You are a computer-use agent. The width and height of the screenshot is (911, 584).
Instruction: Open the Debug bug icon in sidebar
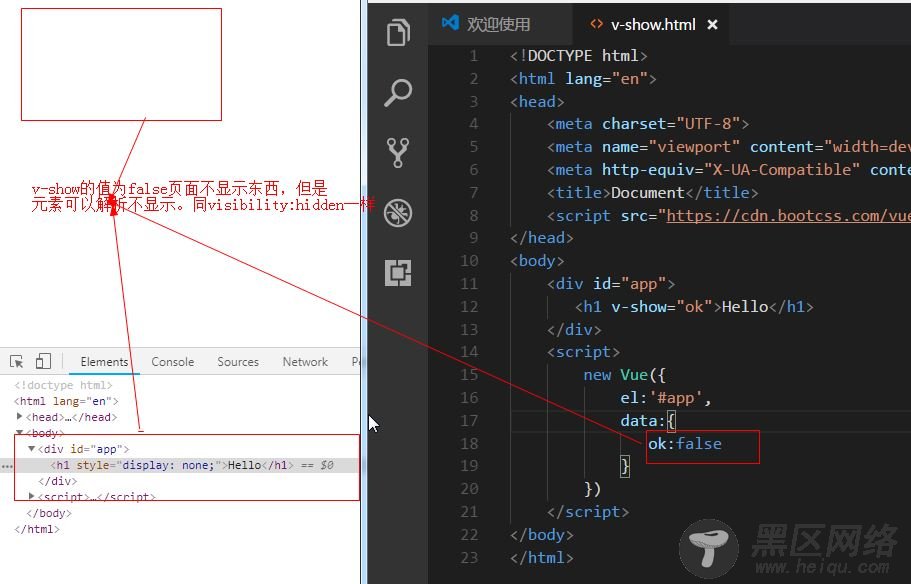click(x=398, y=213)
